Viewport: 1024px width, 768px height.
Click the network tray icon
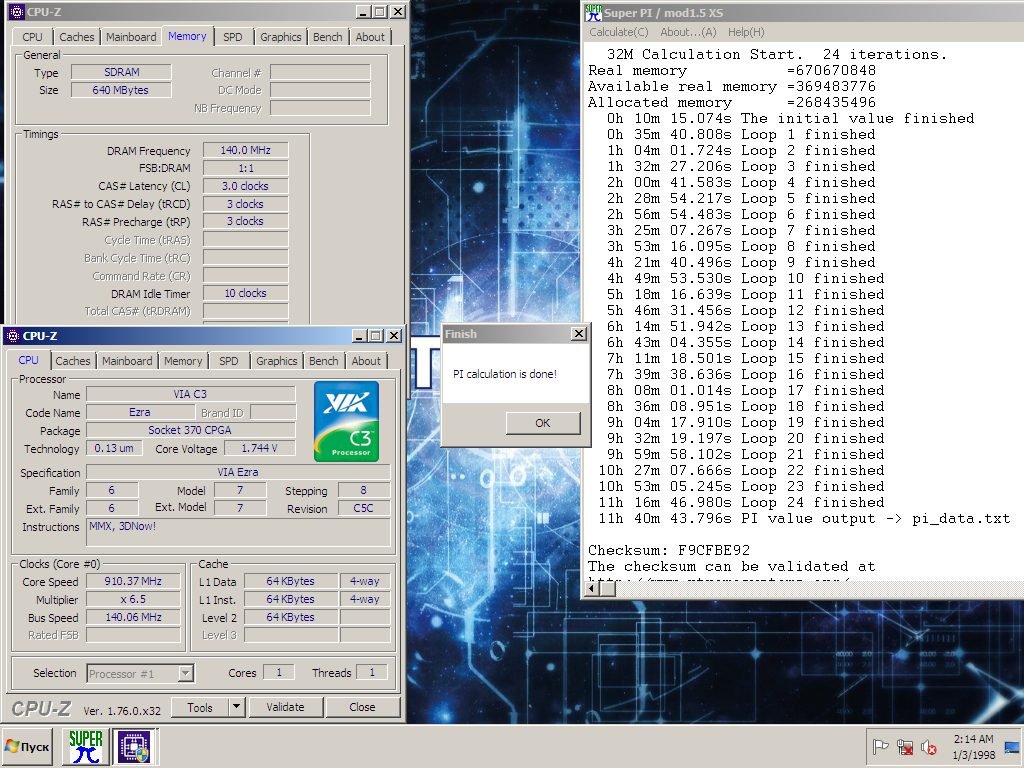(x=904, y=746)
